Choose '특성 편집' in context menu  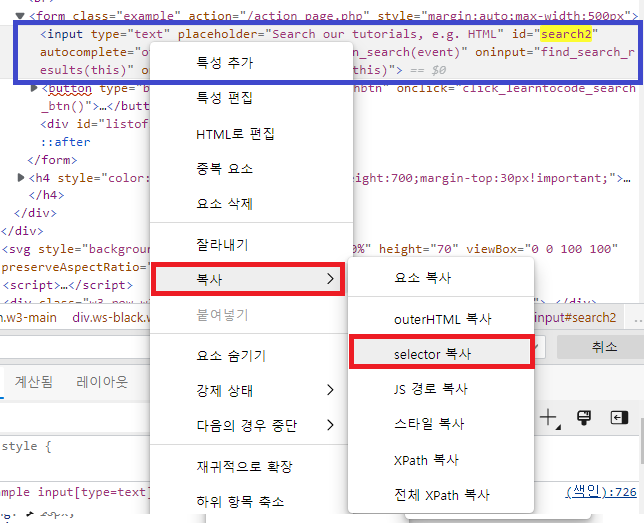click(x=251, y=98)
